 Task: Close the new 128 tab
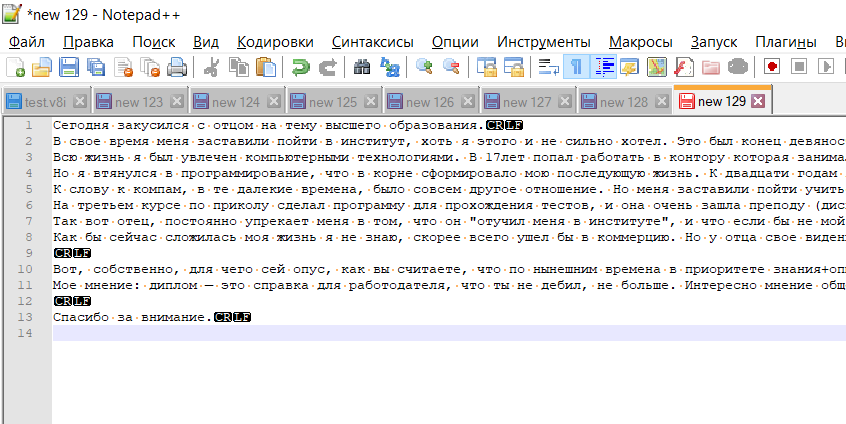662,101
